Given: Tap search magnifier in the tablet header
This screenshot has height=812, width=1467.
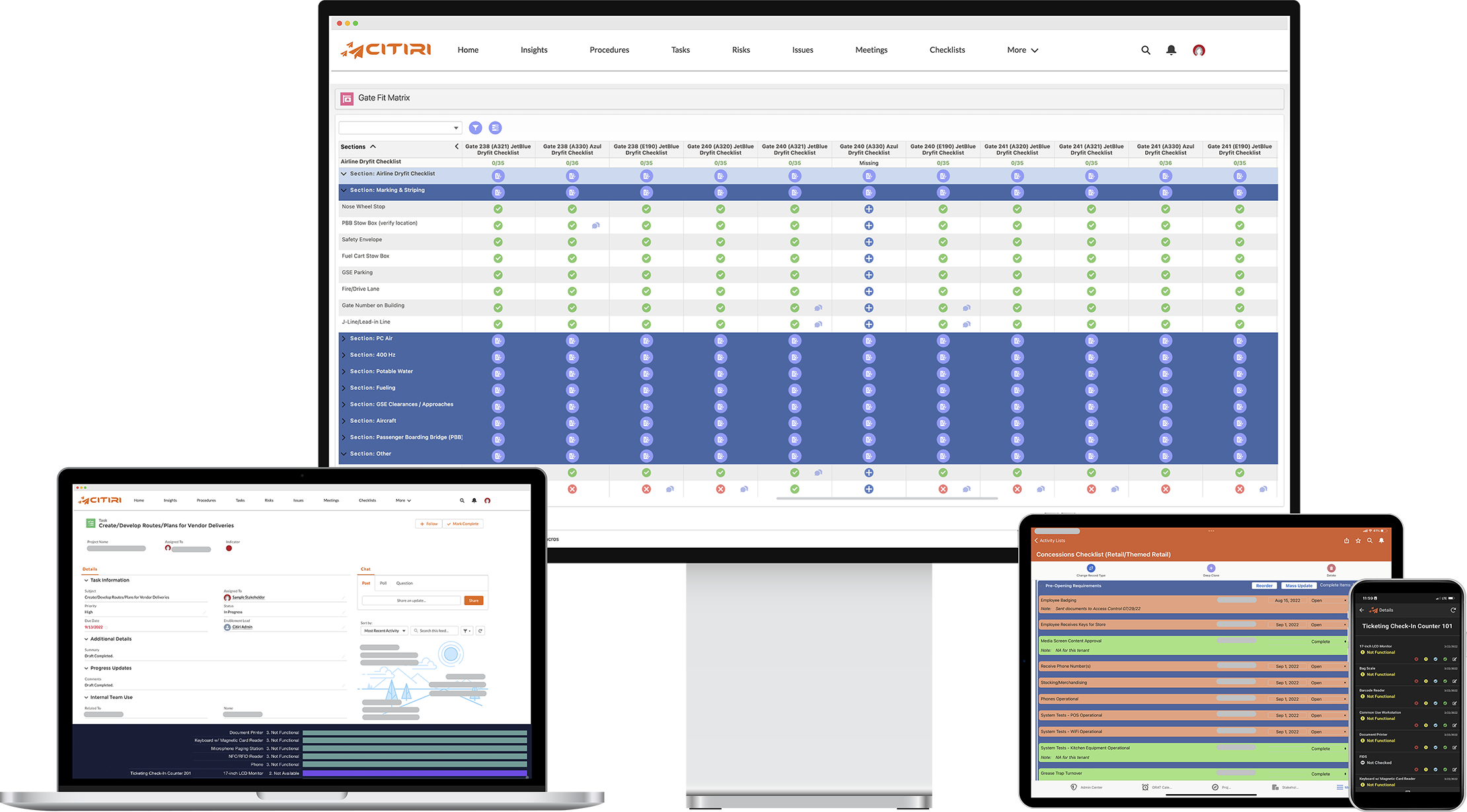Looking at the screenshot, I should [1370, 540].
